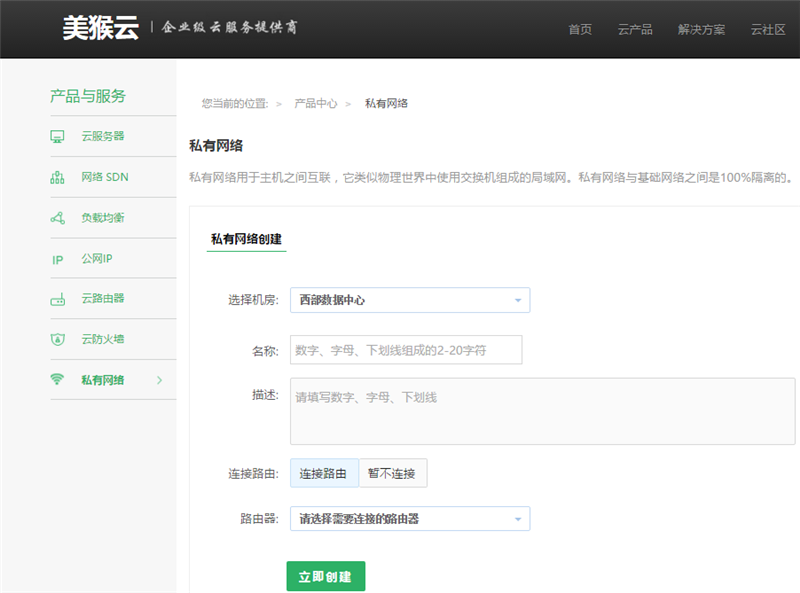Open 云社区 top menu
The height and width of the screenshot is (593, 800).
(x=768, y=30)
